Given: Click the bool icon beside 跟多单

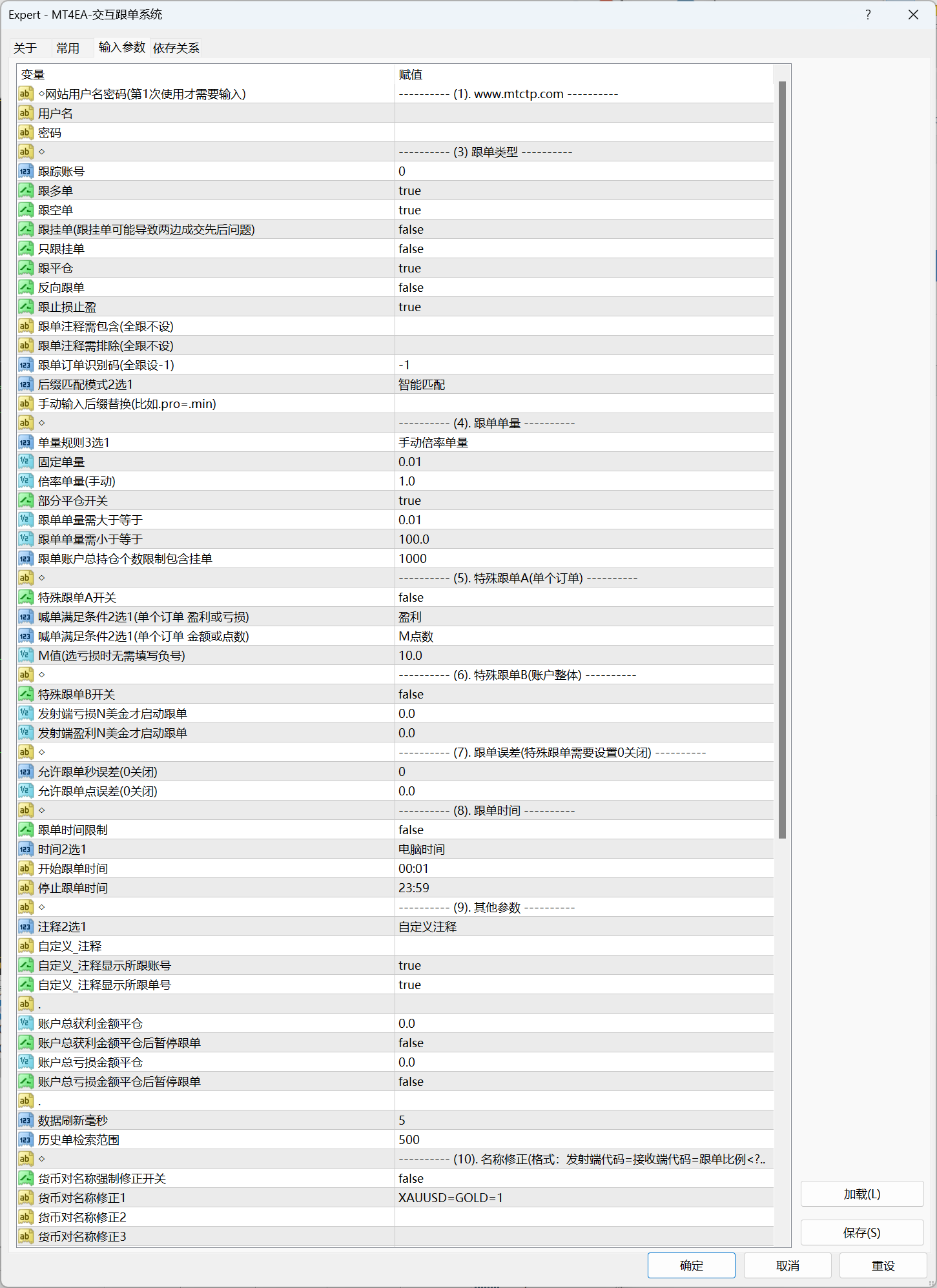Looking at the screenshot, I should pyautogui.click(x=25, y=190).
